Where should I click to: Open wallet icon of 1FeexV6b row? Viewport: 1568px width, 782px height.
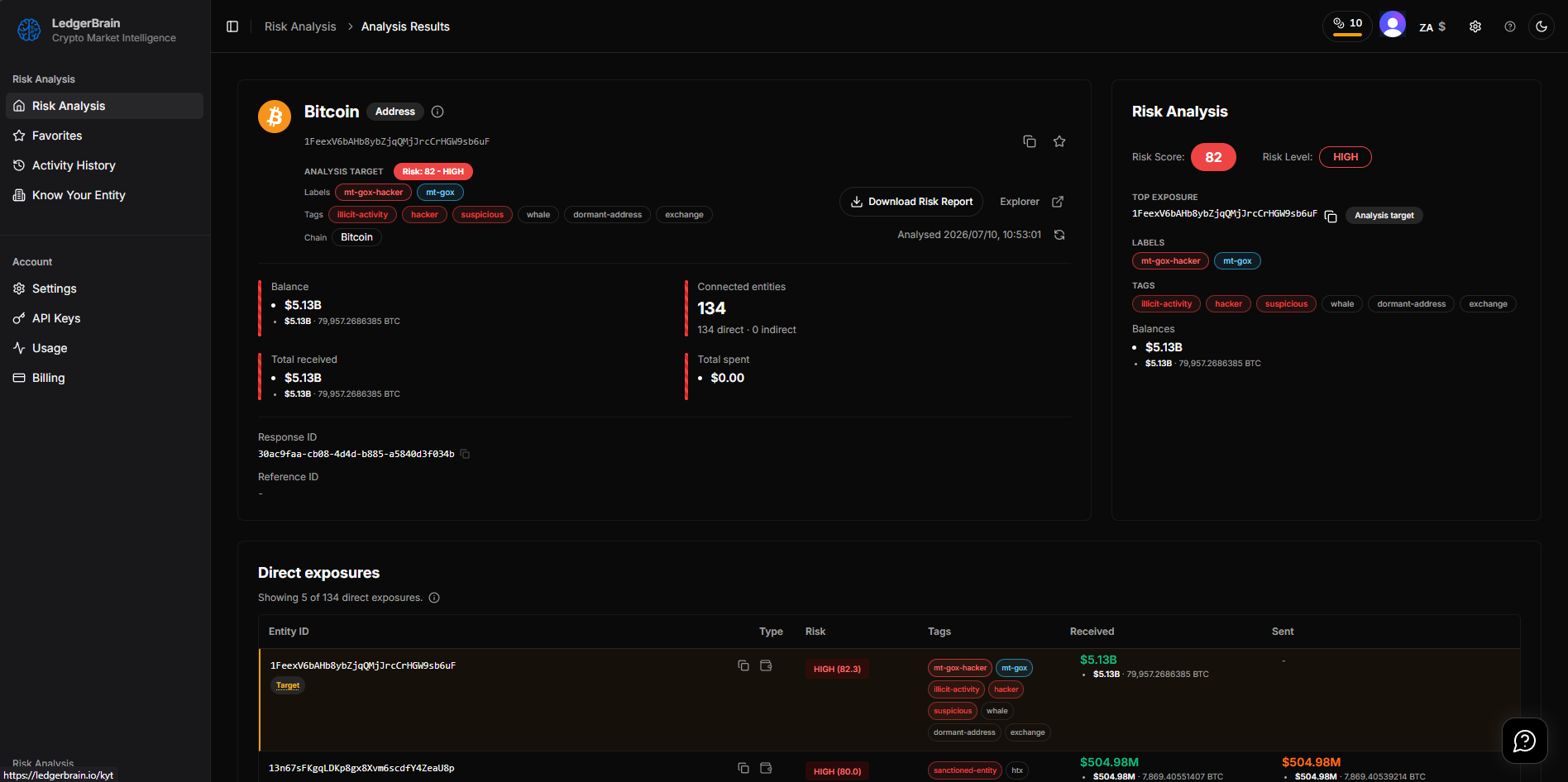point(766,665)
